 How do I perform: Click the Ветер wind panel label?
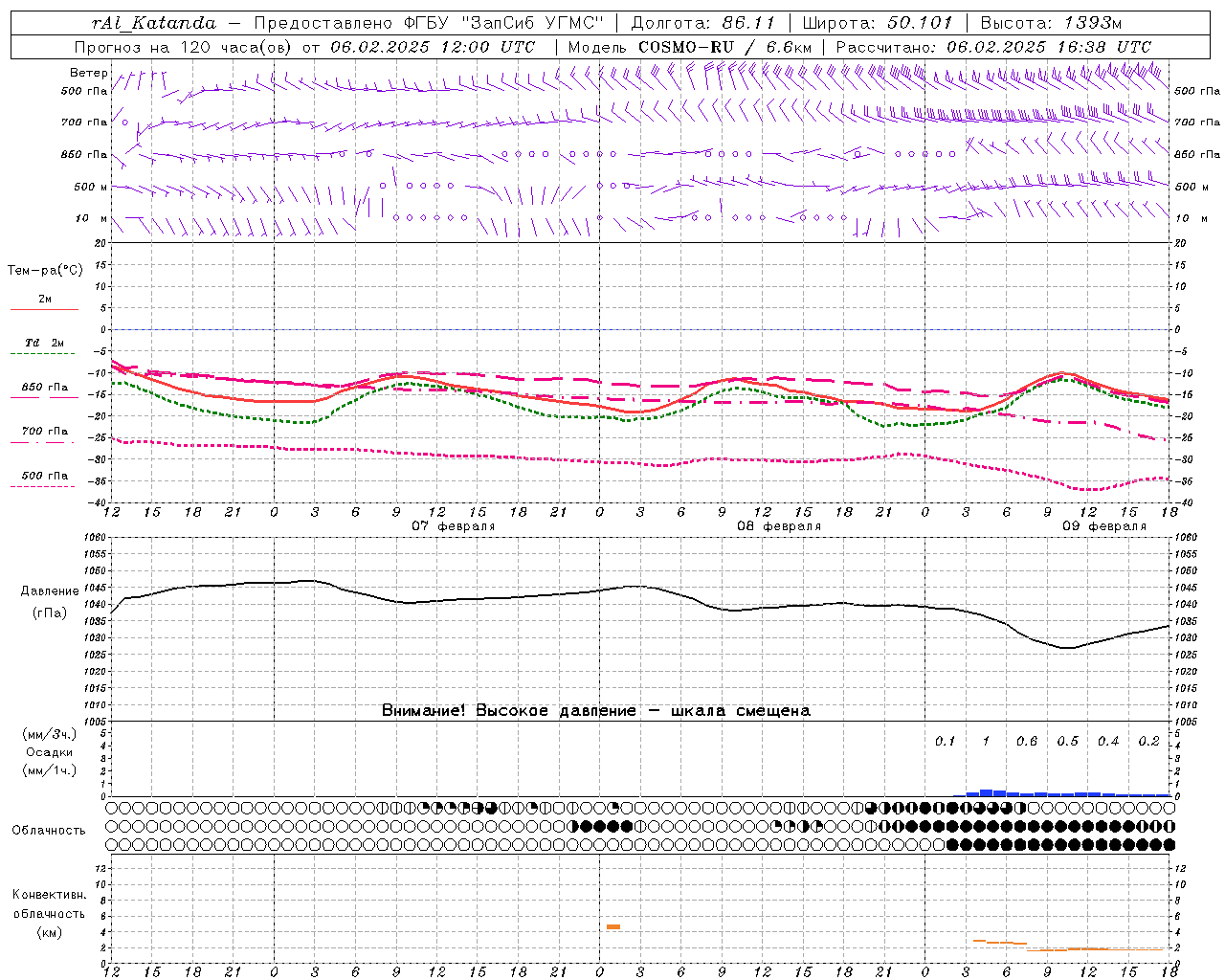pyautogui.click(x=88, y=74)
